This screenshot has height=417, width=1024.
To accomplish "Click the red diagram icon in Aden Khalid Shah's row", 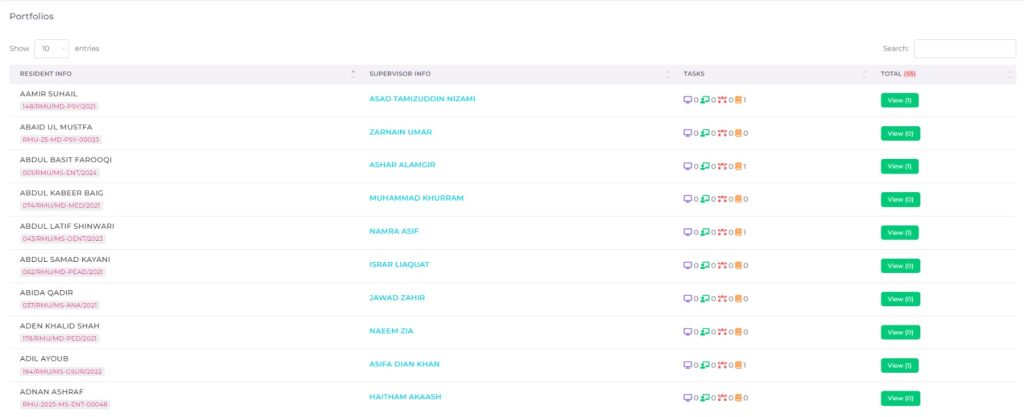I will [x=721, y=332].
